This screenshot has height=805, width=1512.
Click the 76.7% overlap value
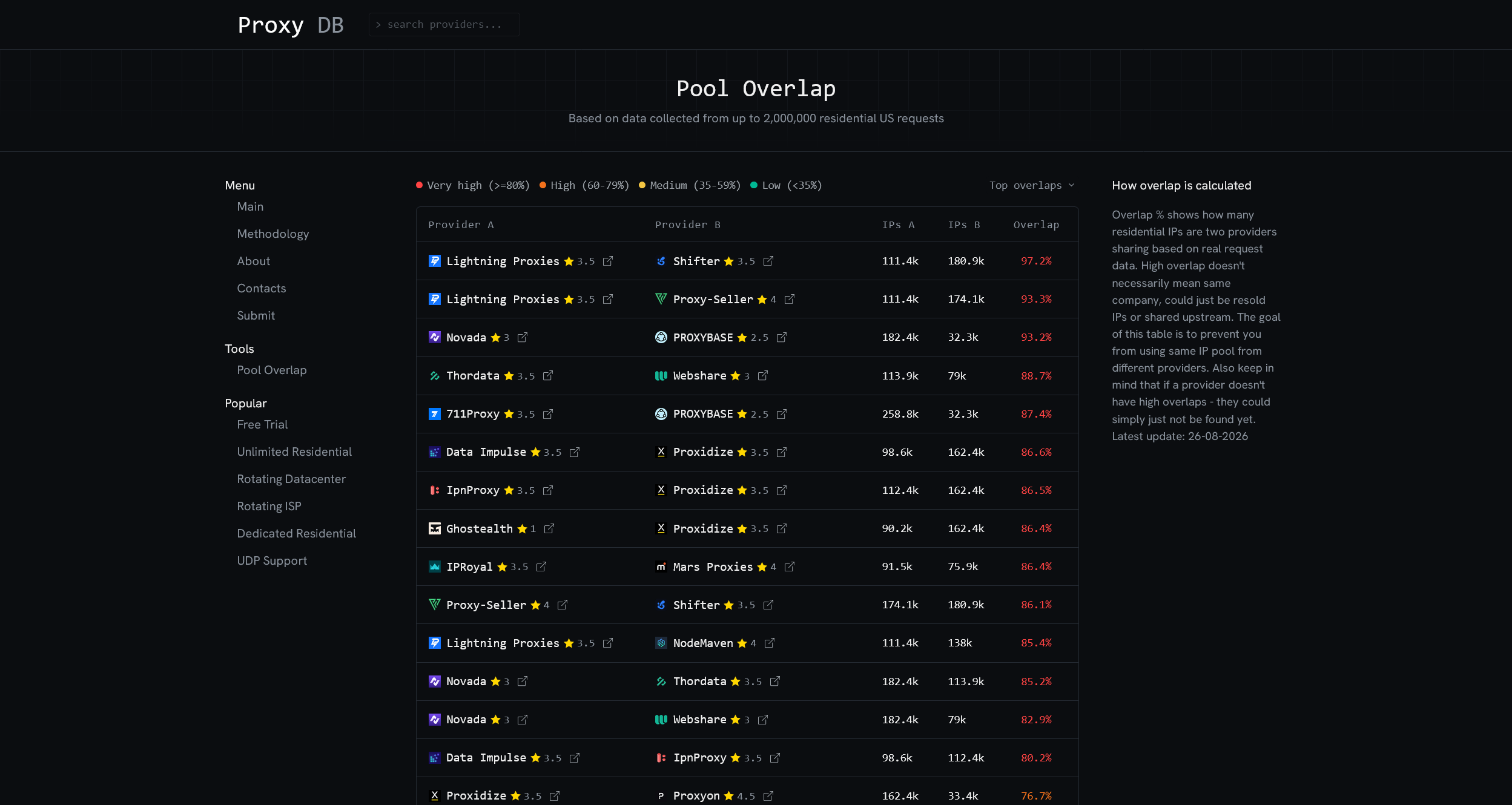1036,795
